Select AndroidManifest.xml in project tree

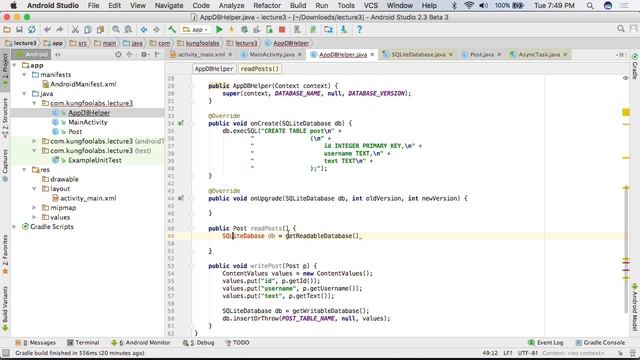click(83, 84)
